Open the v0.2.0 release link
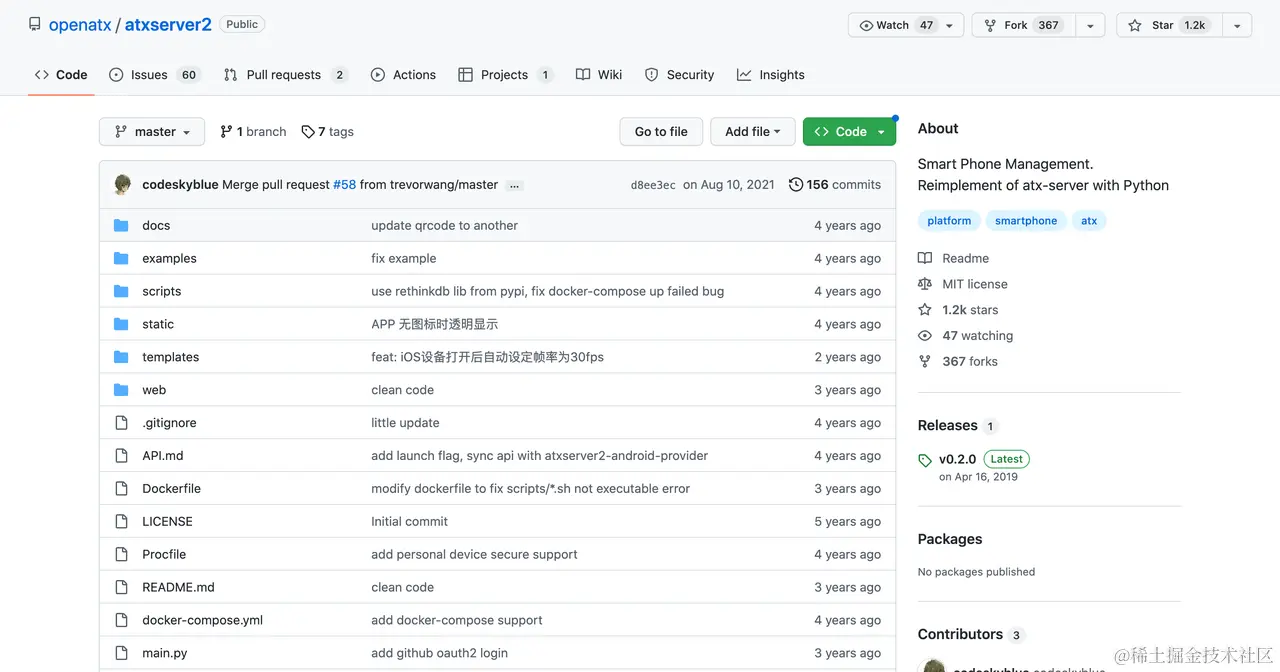Screen dimensions: 1280x672 tap(957, 460)
